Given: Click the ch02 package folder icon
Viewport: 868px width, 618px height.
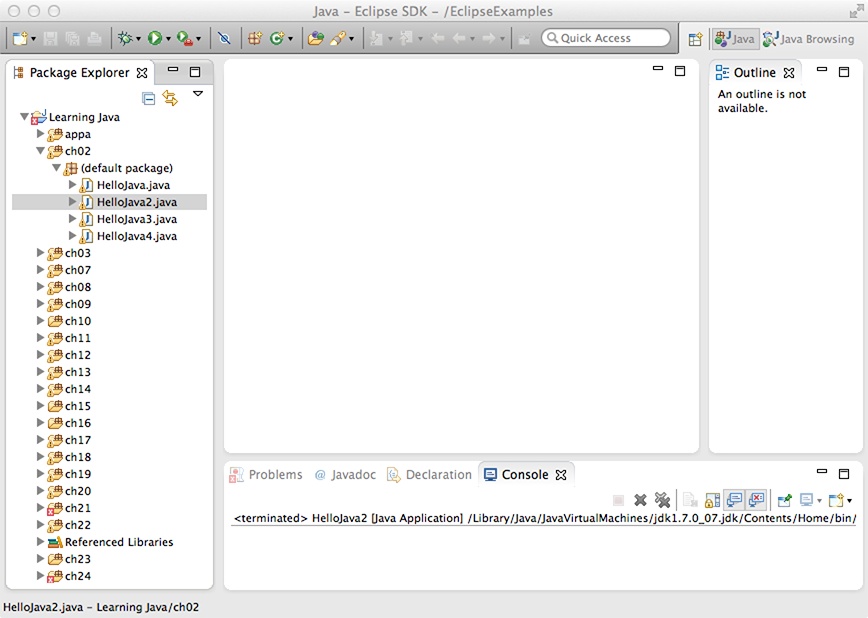Looking at the screenshot, I should coord(55,151).
